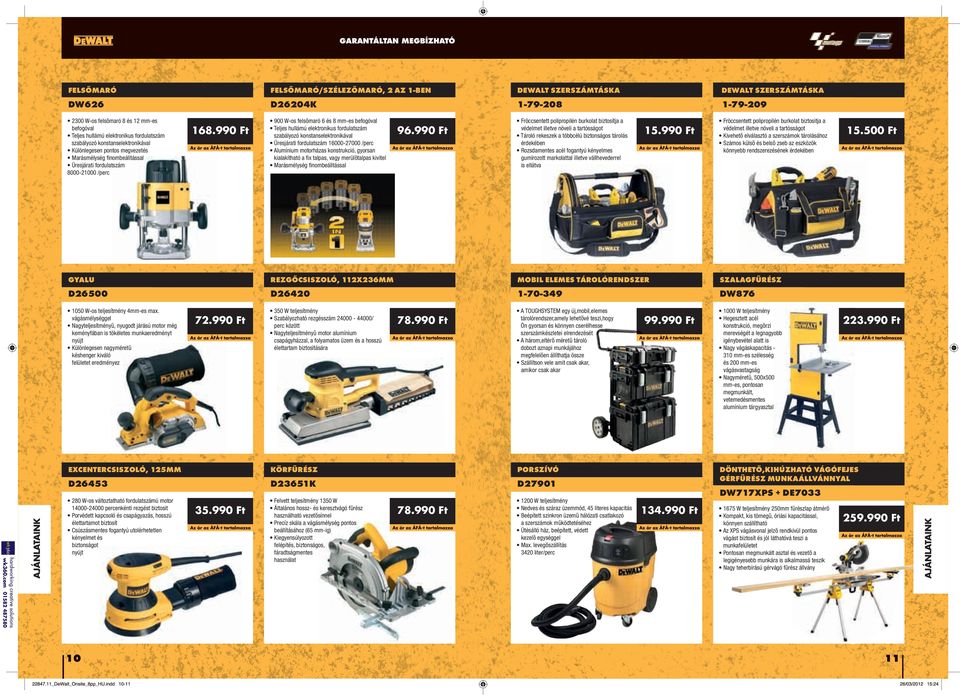Screen dimensions: 960x695
Task: Click the 15.500 Ft price tag
Action: [872, 130]
